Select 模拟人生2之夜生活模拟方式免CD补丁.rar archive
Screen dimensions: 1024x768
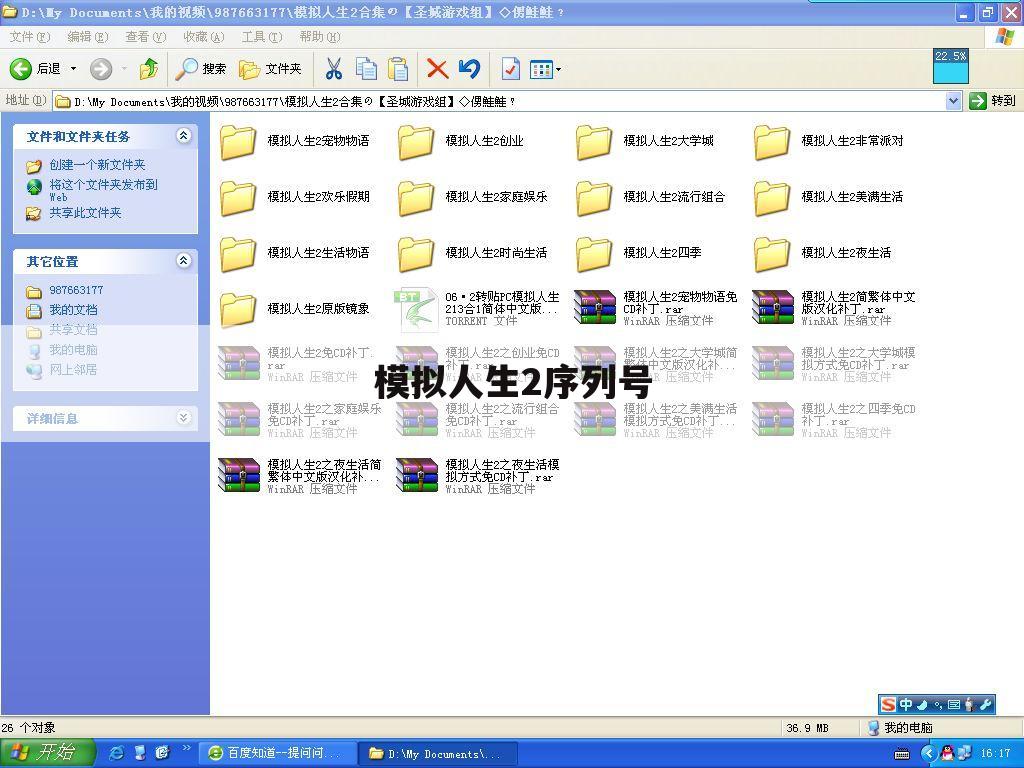(x=479, y=476)
